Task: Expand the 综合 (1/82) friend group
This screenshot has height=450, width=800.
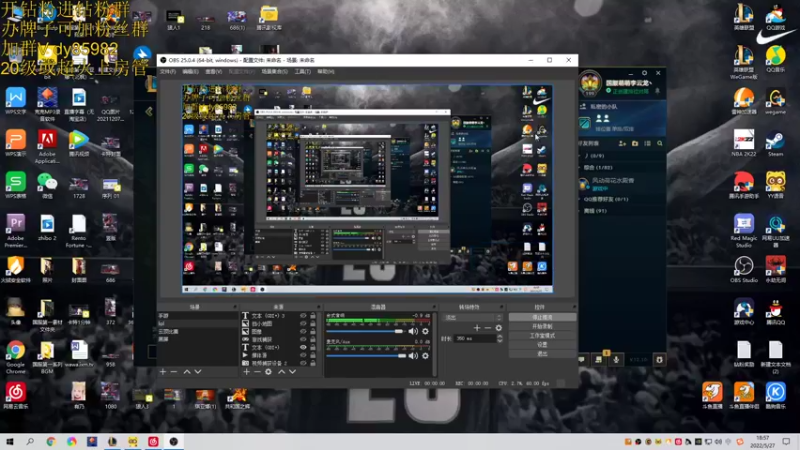Action: click(597, 167)
